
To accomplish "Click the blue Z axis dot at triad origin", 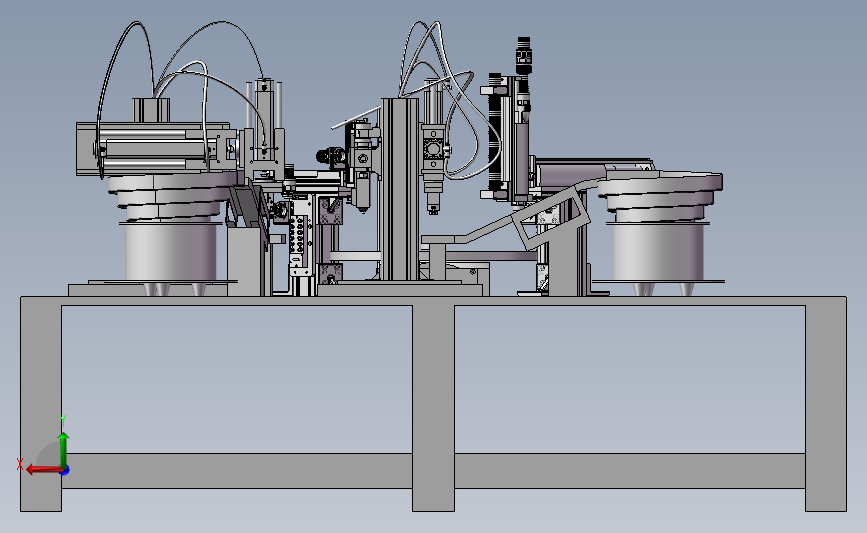I will [65, 471].
